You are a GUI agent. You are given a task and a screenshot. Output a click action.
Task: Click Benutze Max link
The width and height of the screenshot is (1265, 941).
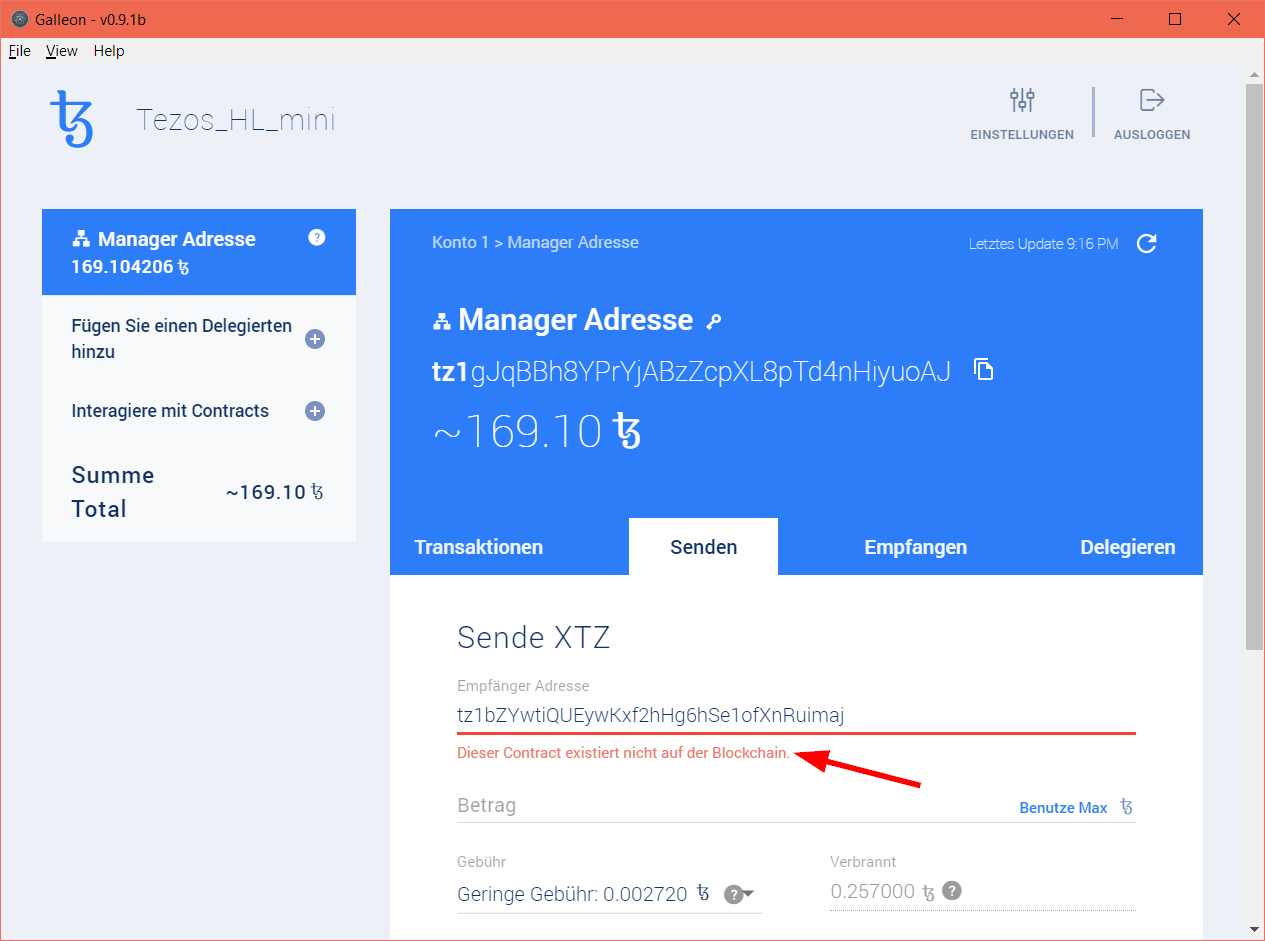(1063, 808)
